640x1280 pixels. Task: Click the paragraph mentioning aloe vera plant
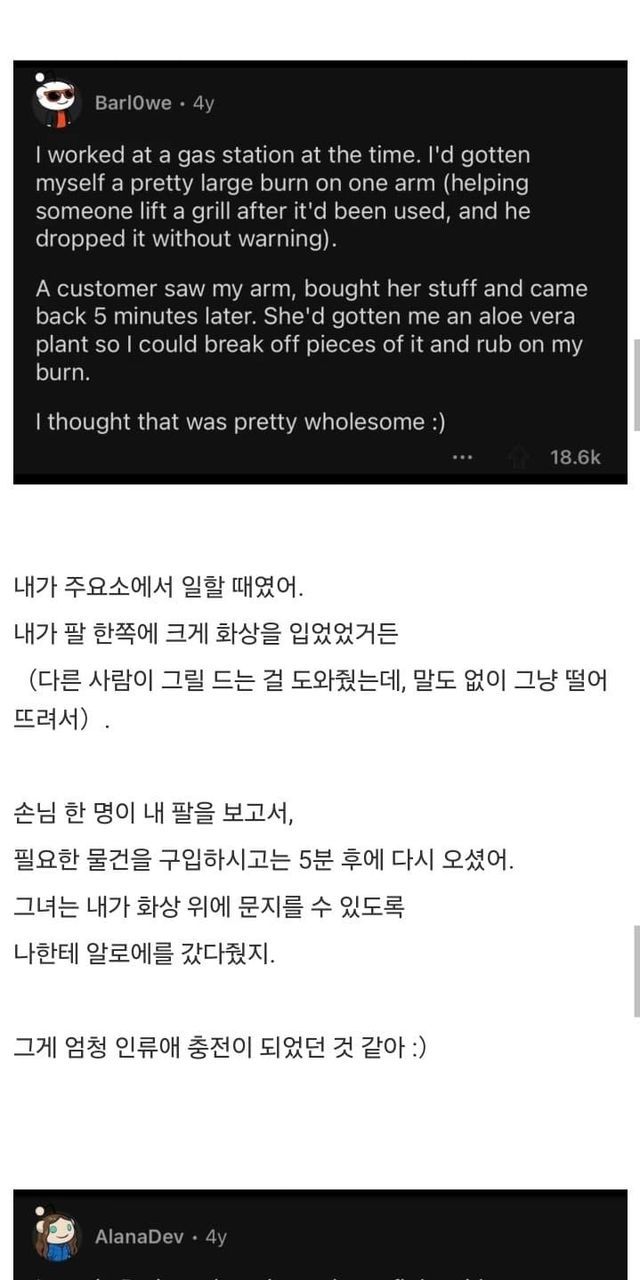click(311, 330)
